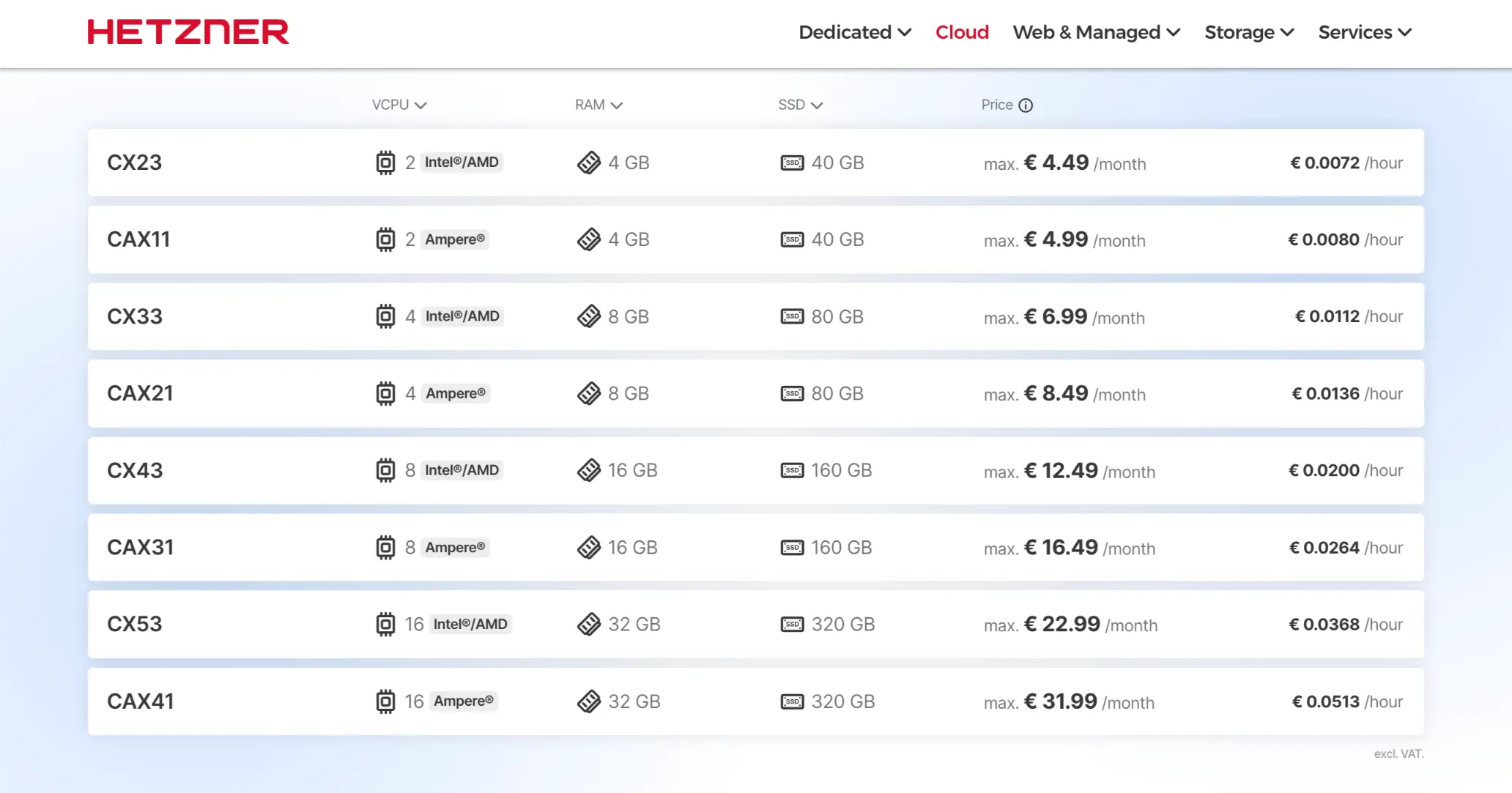Viewport: 1512px width, 793px height.
Task: Click the Price info icon
Action: click(x=1026, y=105)
